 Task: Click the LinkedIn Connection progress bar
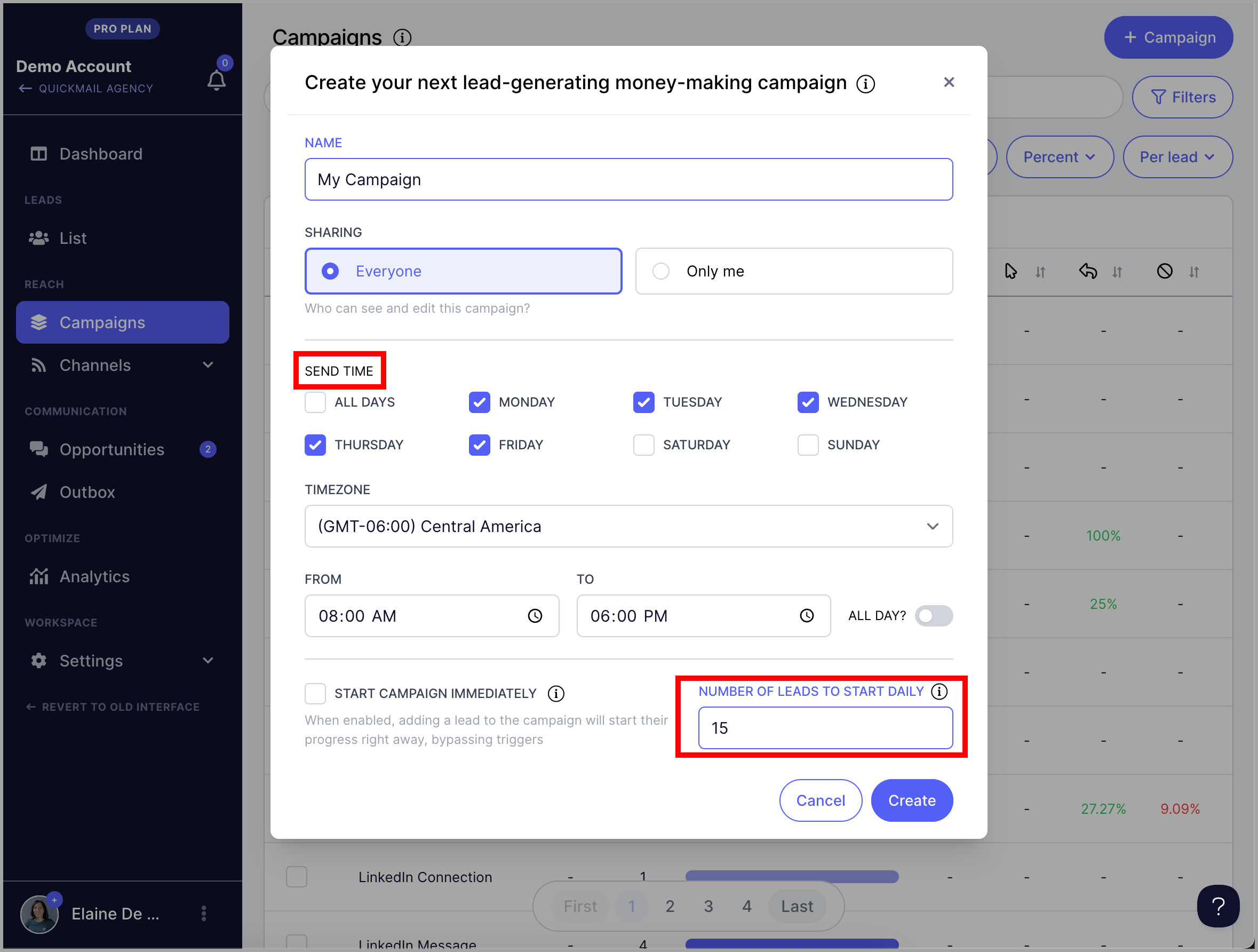(792, 876)
